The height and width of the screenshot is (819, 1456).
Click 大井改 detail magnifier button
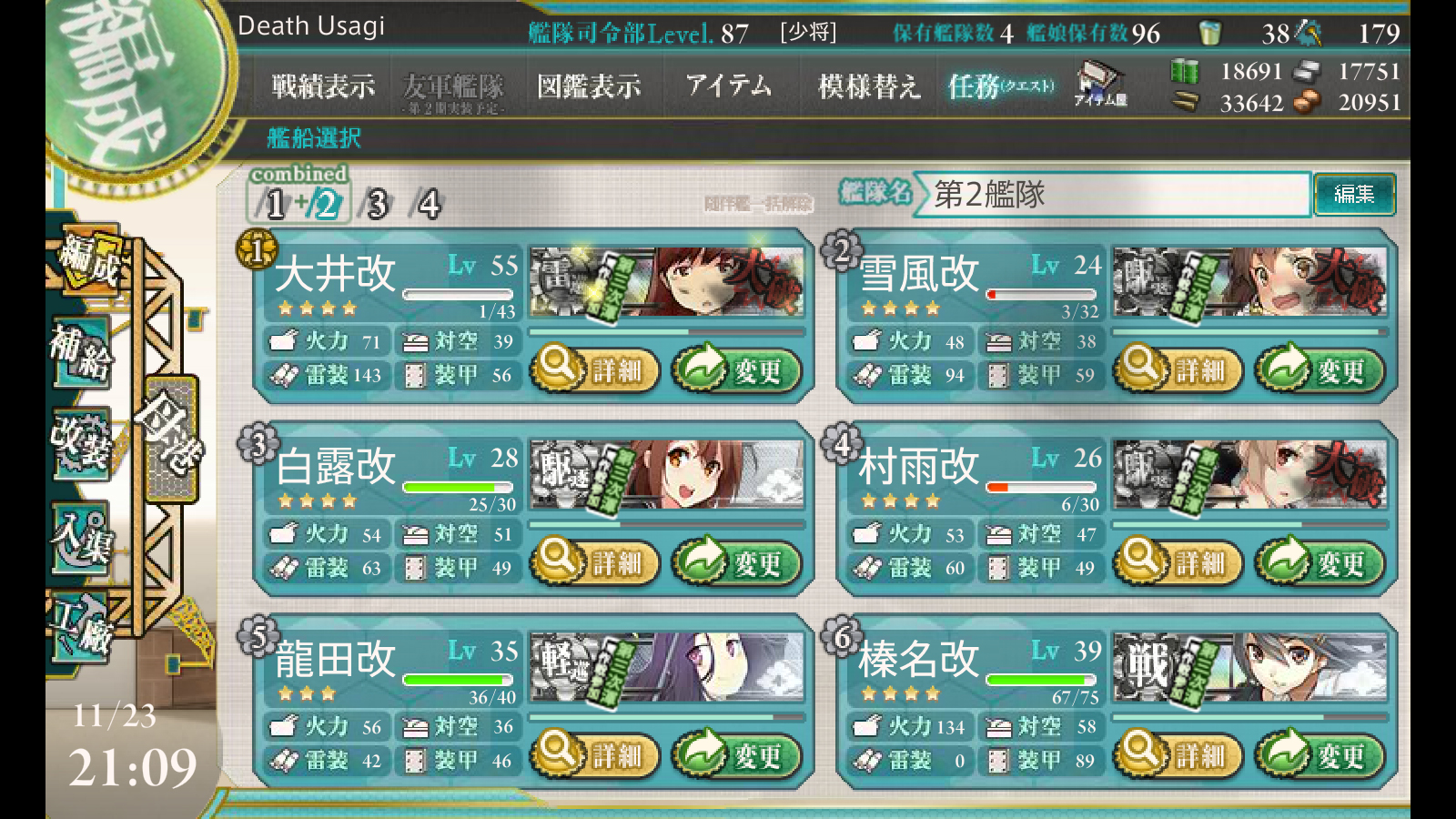click(x=594, y=370)
